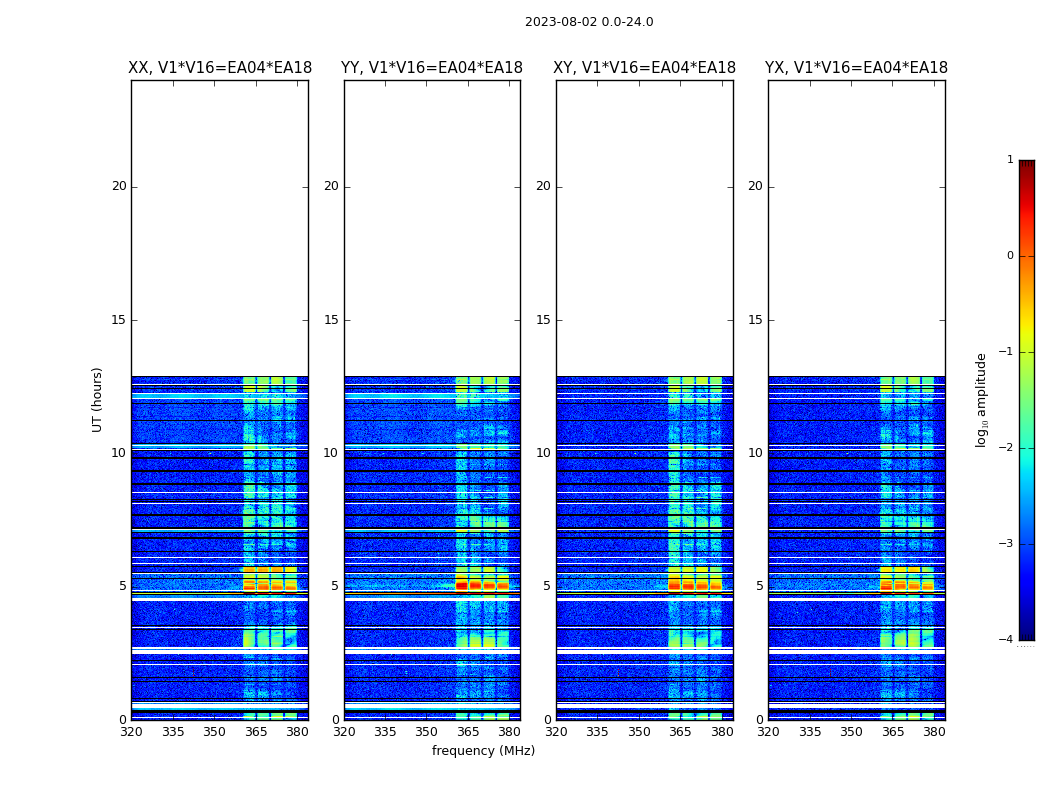This screenshot has height=800, width=1050.
Task: Click the red high-amplitude band in the YY spectrogram
Action: coord(482,585)
